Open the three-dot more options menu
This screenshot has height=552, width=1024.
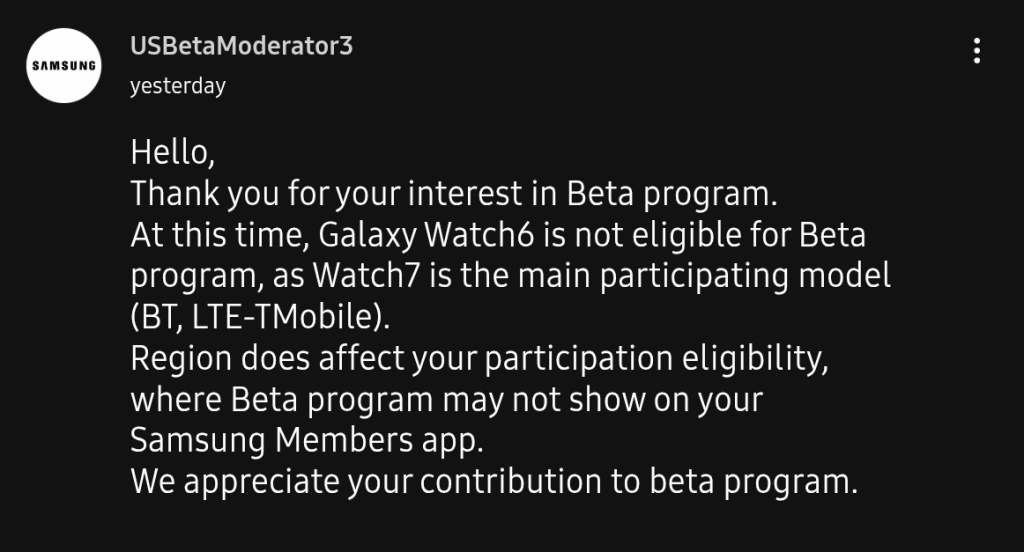coord(977,50)
